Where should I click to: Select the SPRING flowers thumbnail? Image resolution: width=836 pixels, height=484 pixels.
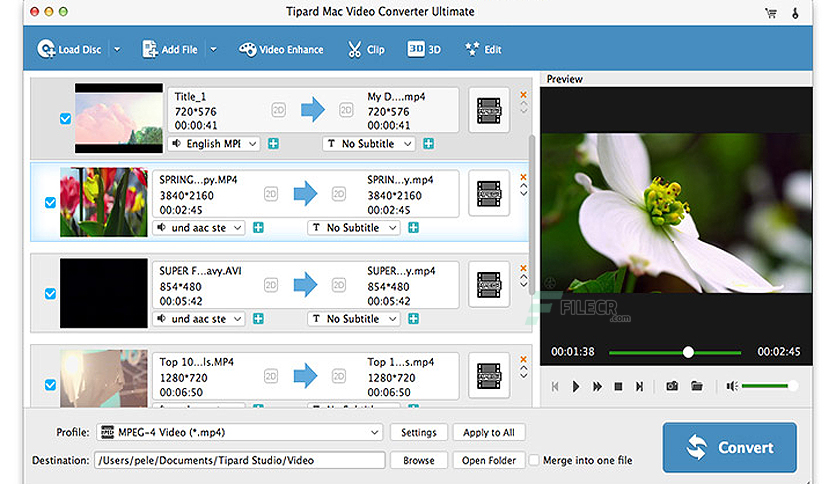tap(103, 202)
